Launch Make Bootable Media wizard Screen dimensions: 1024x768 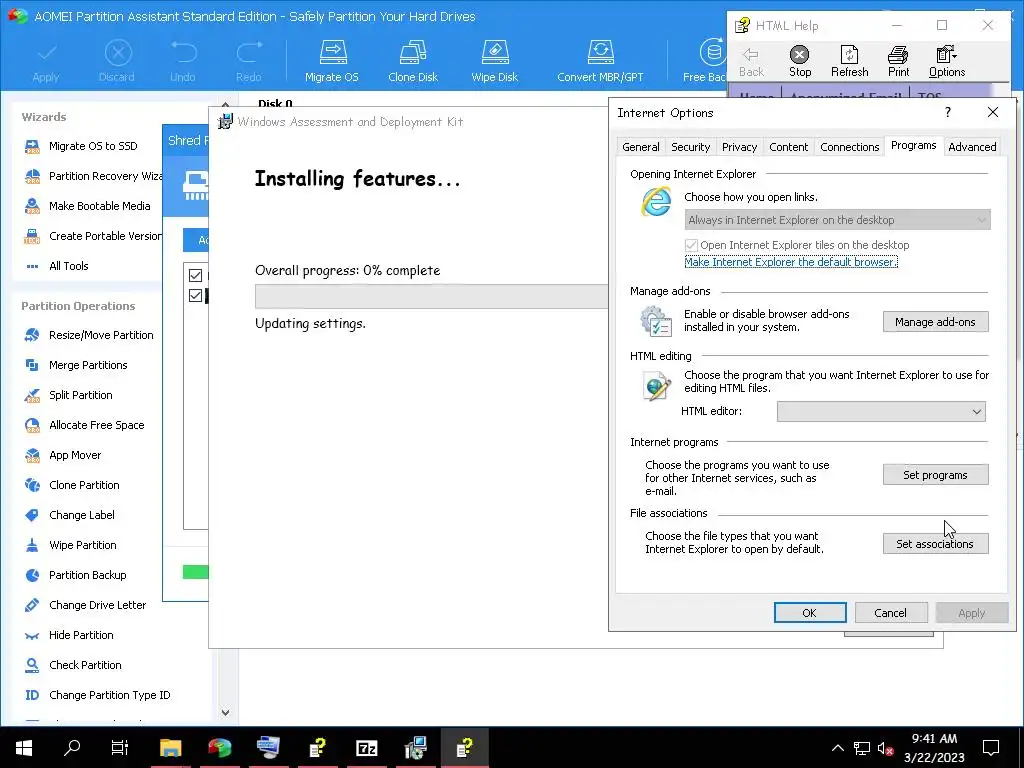(87, 206)
